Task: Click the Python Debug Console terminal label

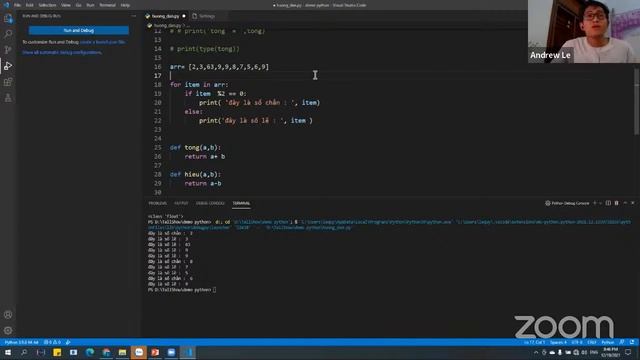Action: click(x=567, y=203)
